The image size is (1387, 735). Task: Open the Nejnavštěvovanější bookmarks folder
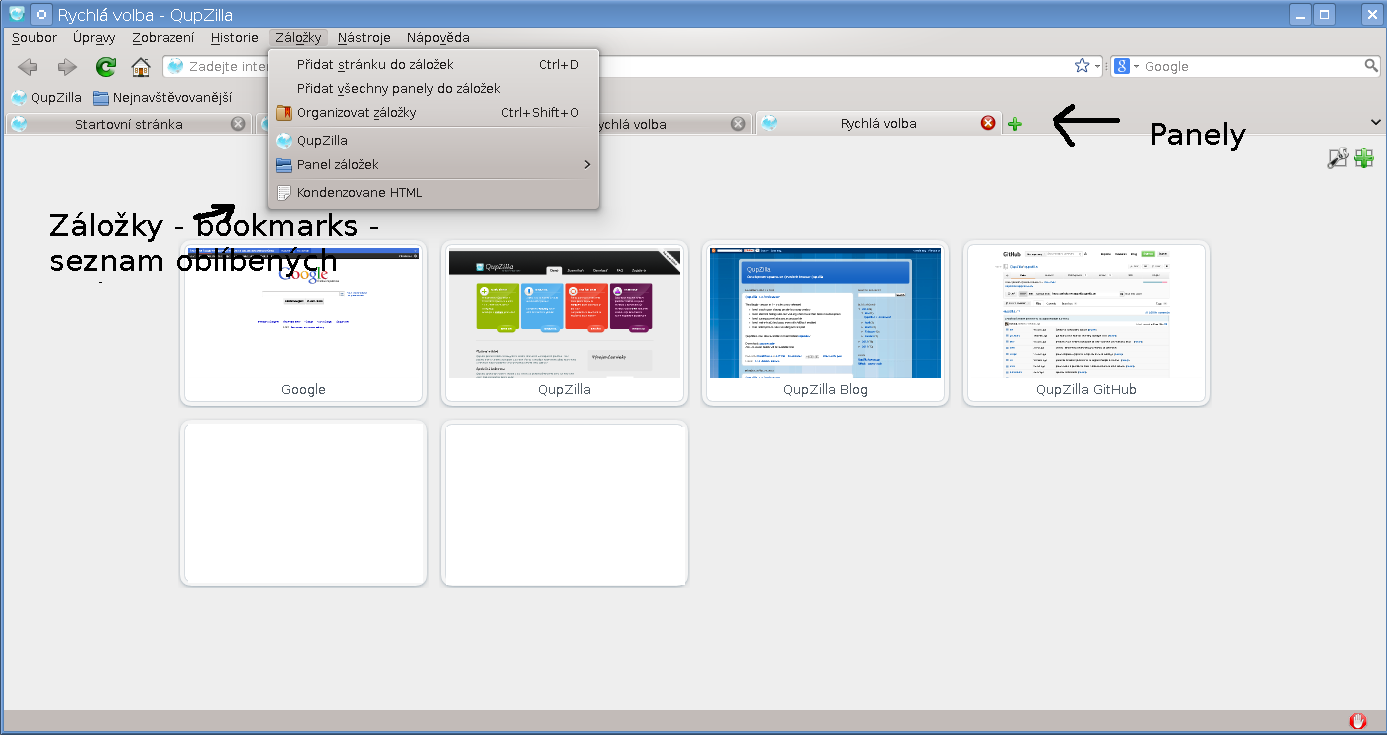[x=162, y=98]
